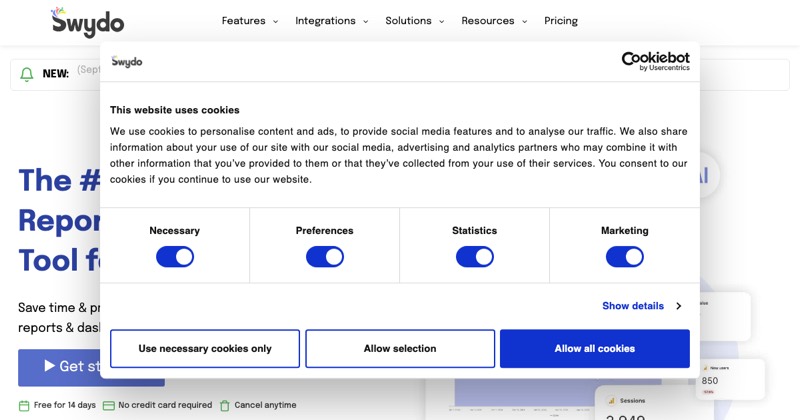Expand the Resources dropdown chevron
Image resolution: width=800 pixels, height=420 pixels.
tap(524, 21)
